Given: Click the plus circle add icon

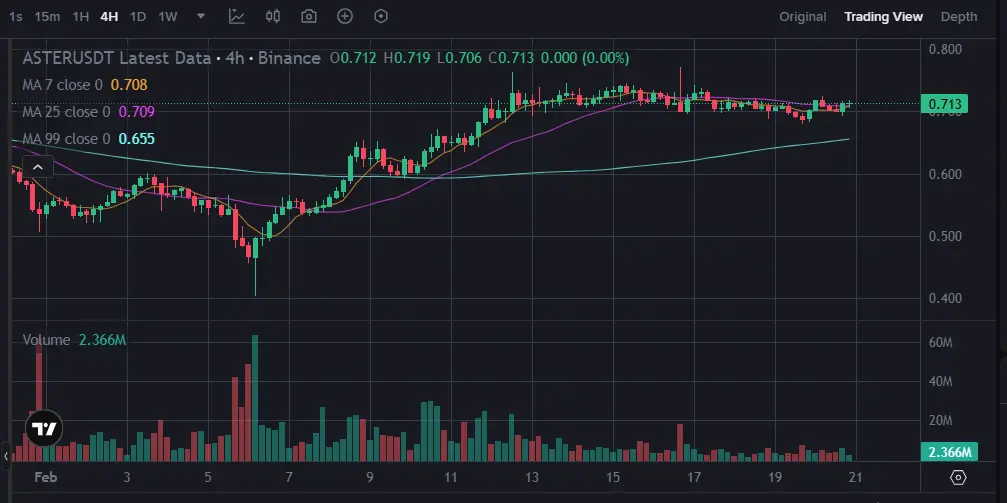Looking at the screenshot, I should click(x=345, y=17).
